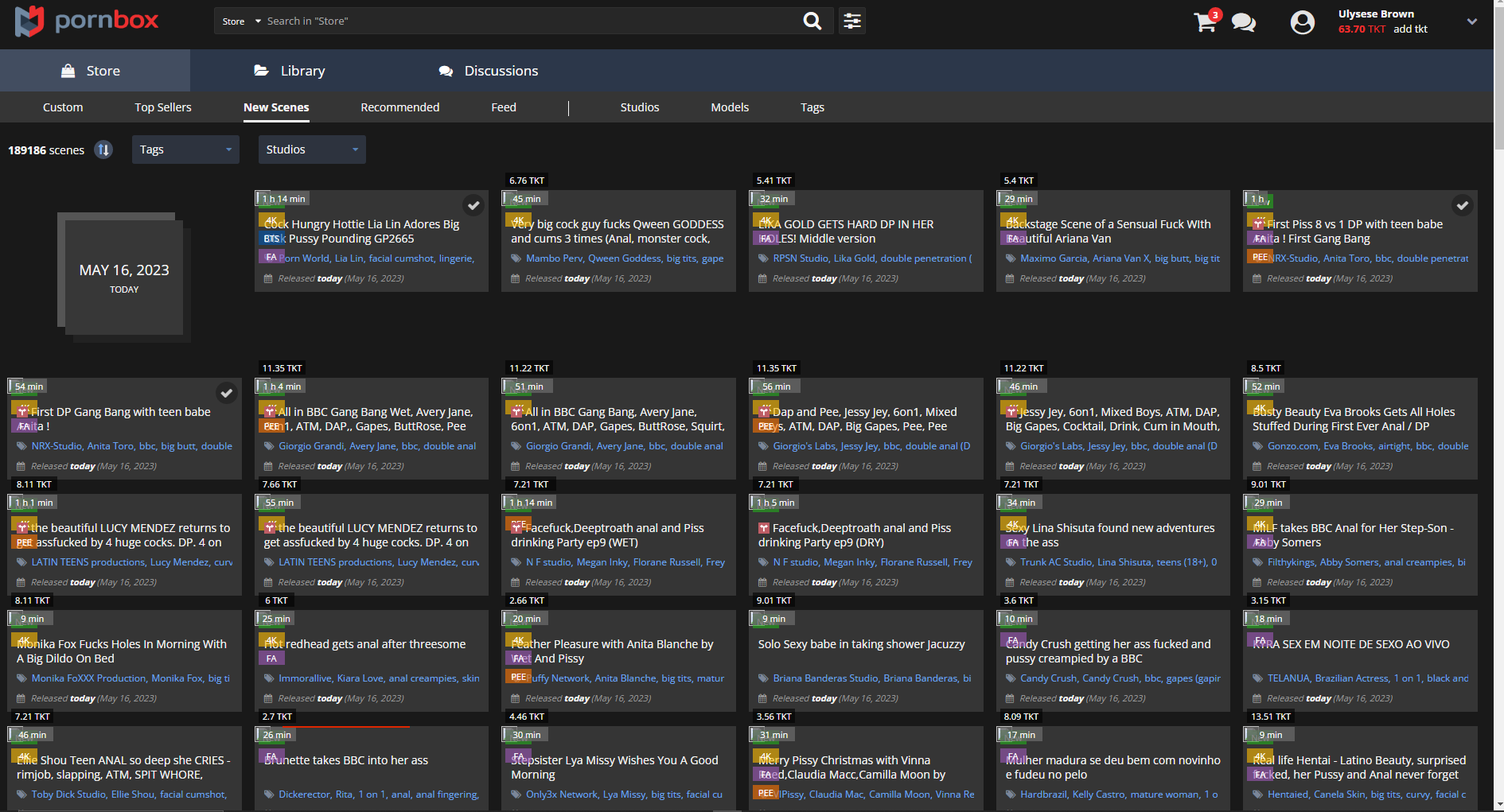The height and width of the screenshot is (812, 1504).
Task: Click the magnifier search icon
Action: 812,21
